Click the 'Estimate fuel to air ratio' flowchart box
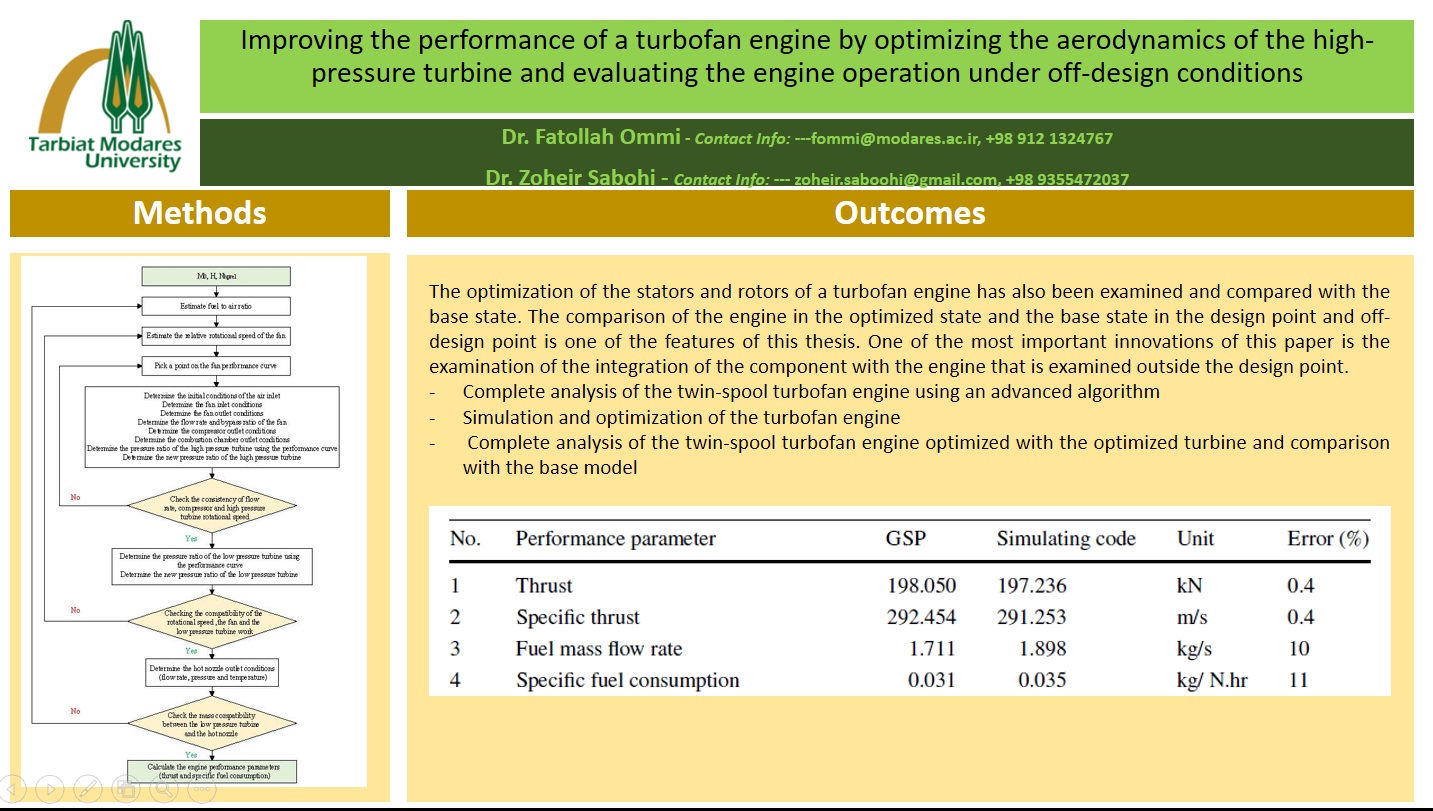This screenshot has width=1433, height=811. tap(216, 306)
